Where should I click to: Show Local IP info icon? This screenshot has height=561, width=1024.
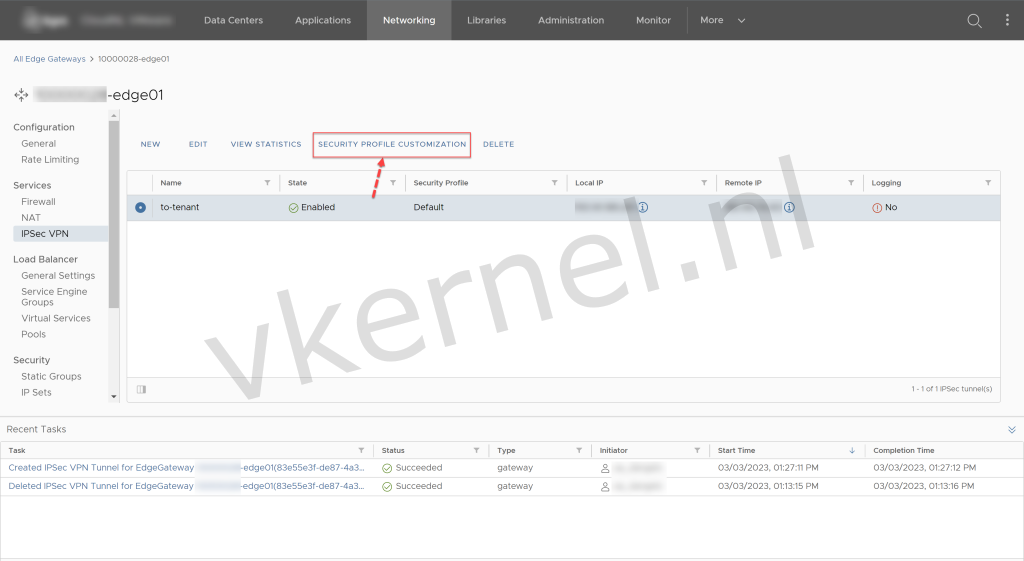coord(643,207)
